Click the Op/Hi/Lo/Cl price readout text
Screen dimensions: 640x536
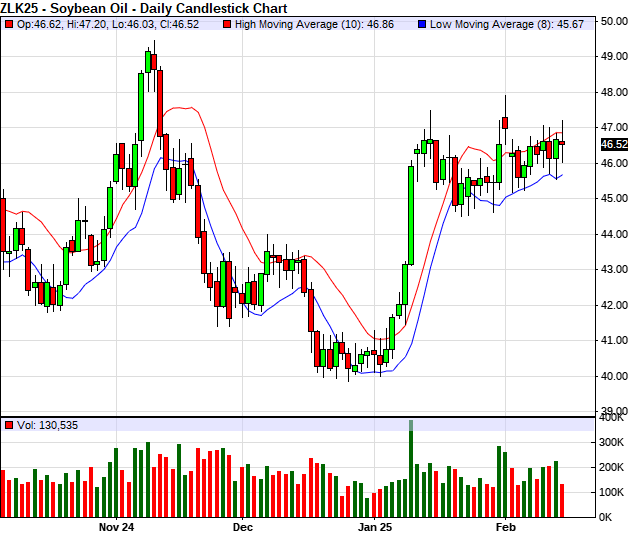[x=111, y=22]
